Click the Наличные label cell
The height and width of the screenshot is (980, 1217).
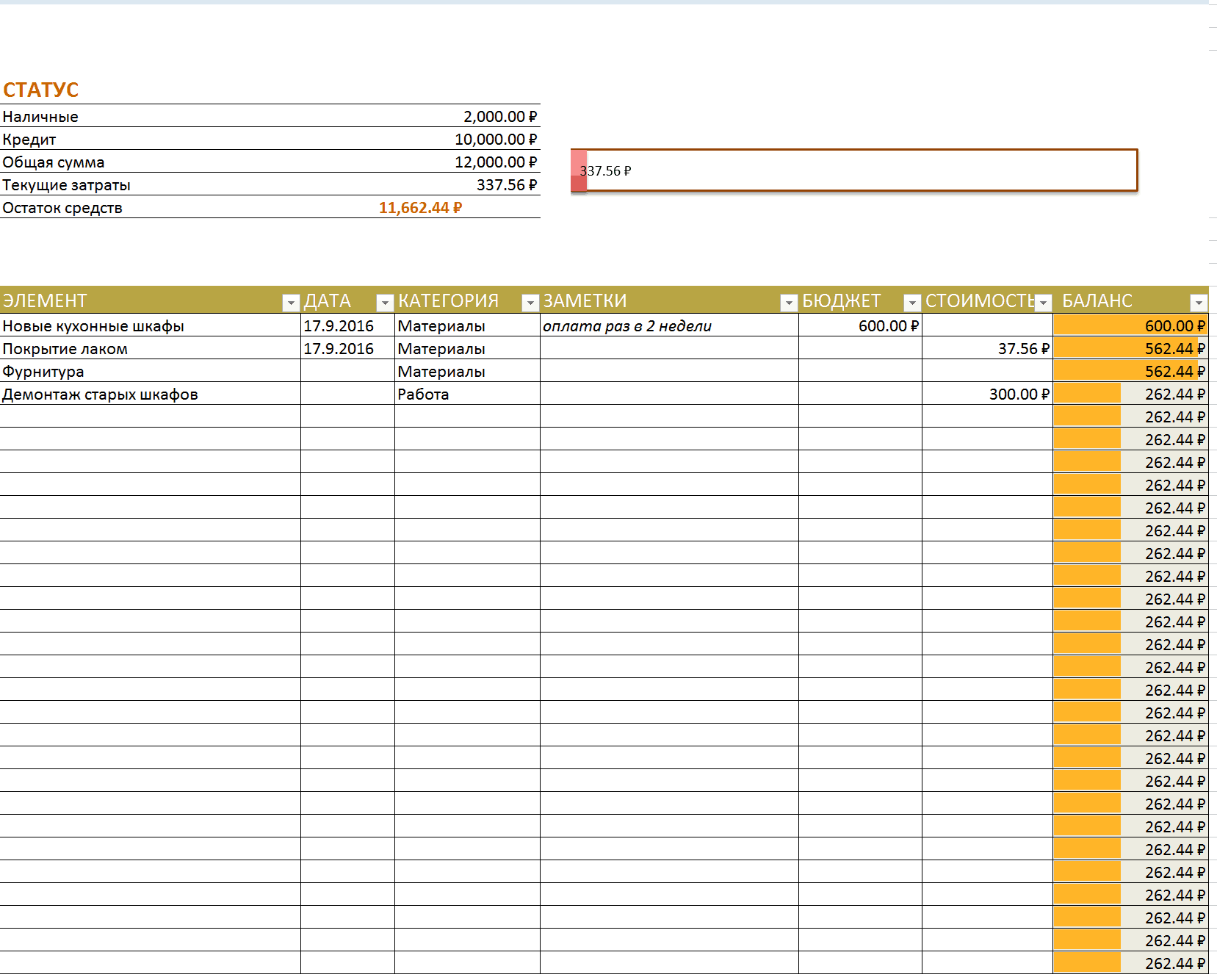pos(40,117)
